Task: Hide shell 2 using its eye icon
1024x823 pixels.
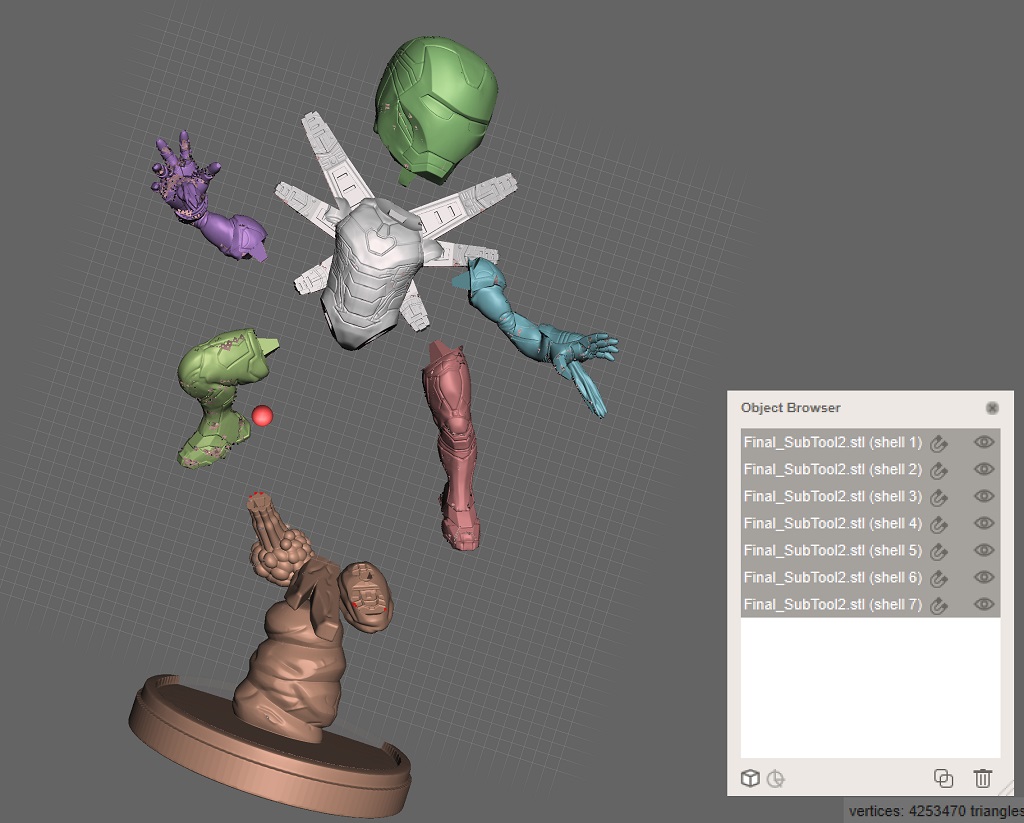Action: 984,469
